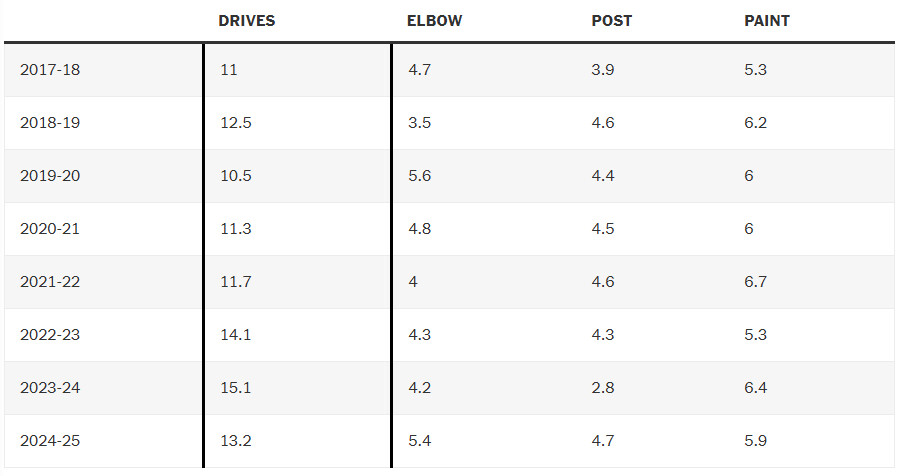Click the 12.5 drives value for 2018-19
Viewport: 899px width, 476px height.
(234, 123)
